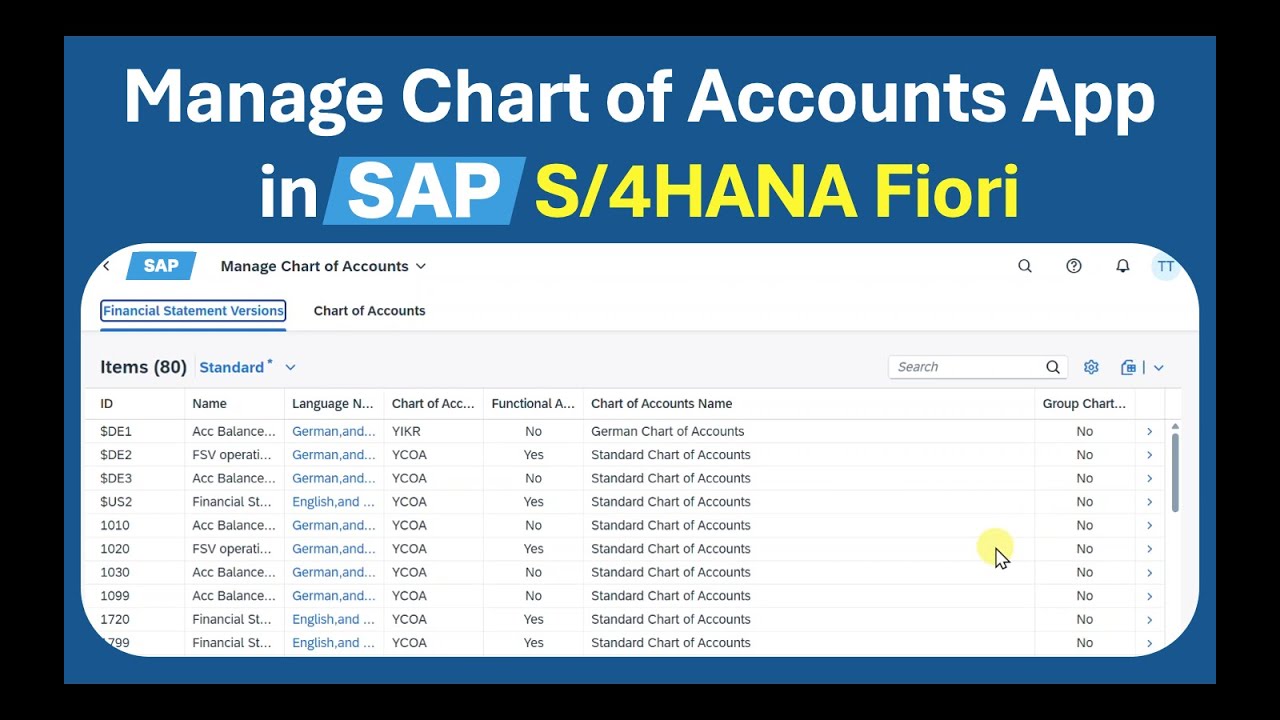1280x720 pixels.
Task: Click the language link in row $DE1
Action: pyautogui.click(x=334, y=431)
